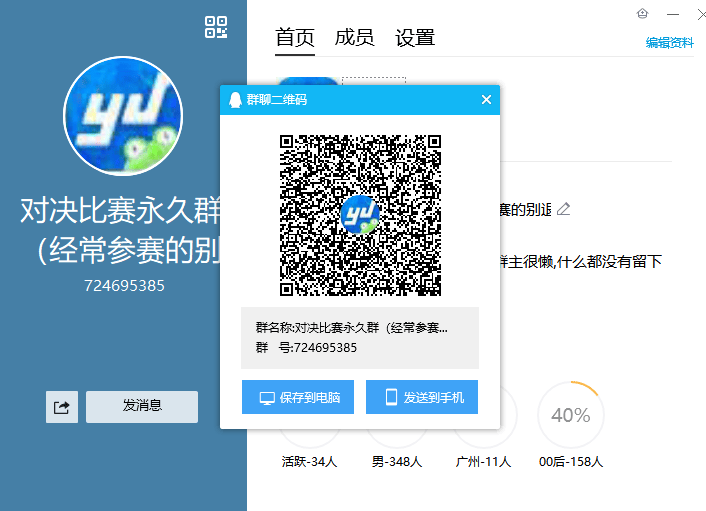Click the 40% circular progress indicator

coord(570,415)
